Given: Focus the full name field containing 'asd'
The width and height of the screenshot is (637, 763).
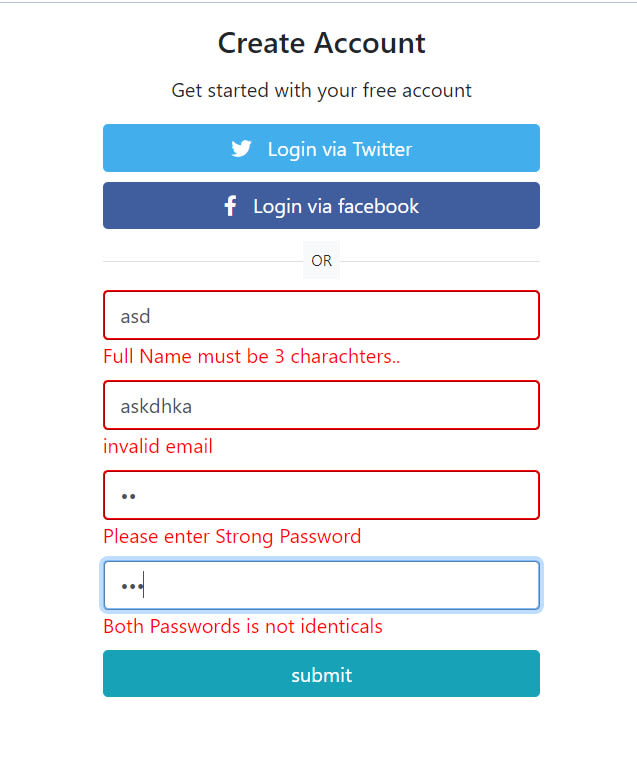Looking at the screenshot, I should pyautogui.click(x=321, y=316).
